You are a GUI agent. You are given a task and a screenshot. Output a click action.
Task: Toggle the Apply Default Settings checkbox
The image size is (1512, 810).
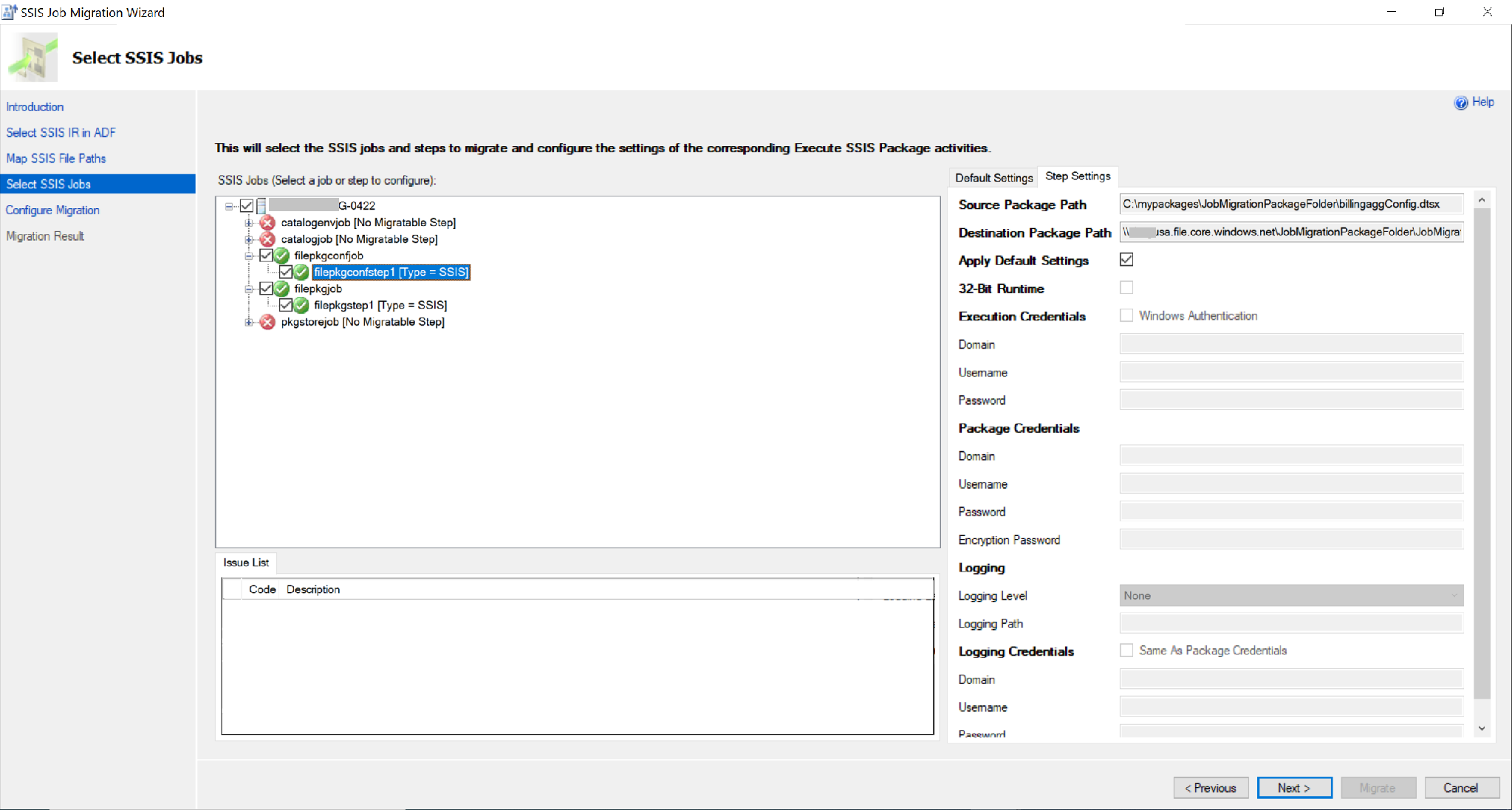coord(1127,260)
